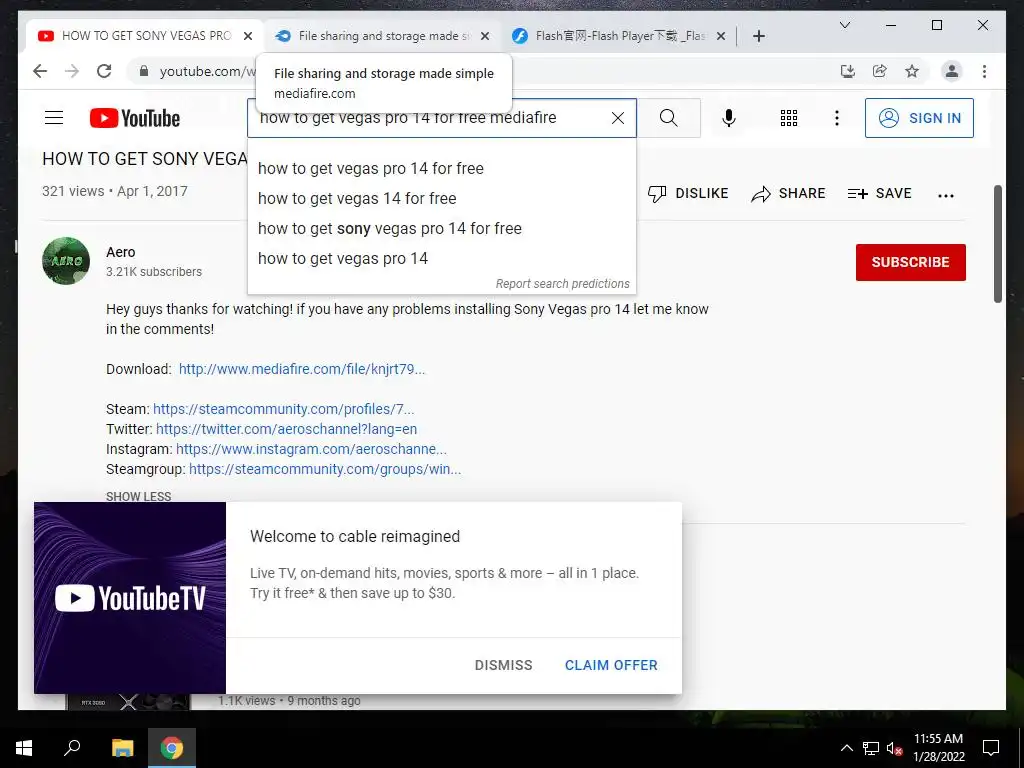Open more actions ellipsis beside SAVE

click(945, 195)
